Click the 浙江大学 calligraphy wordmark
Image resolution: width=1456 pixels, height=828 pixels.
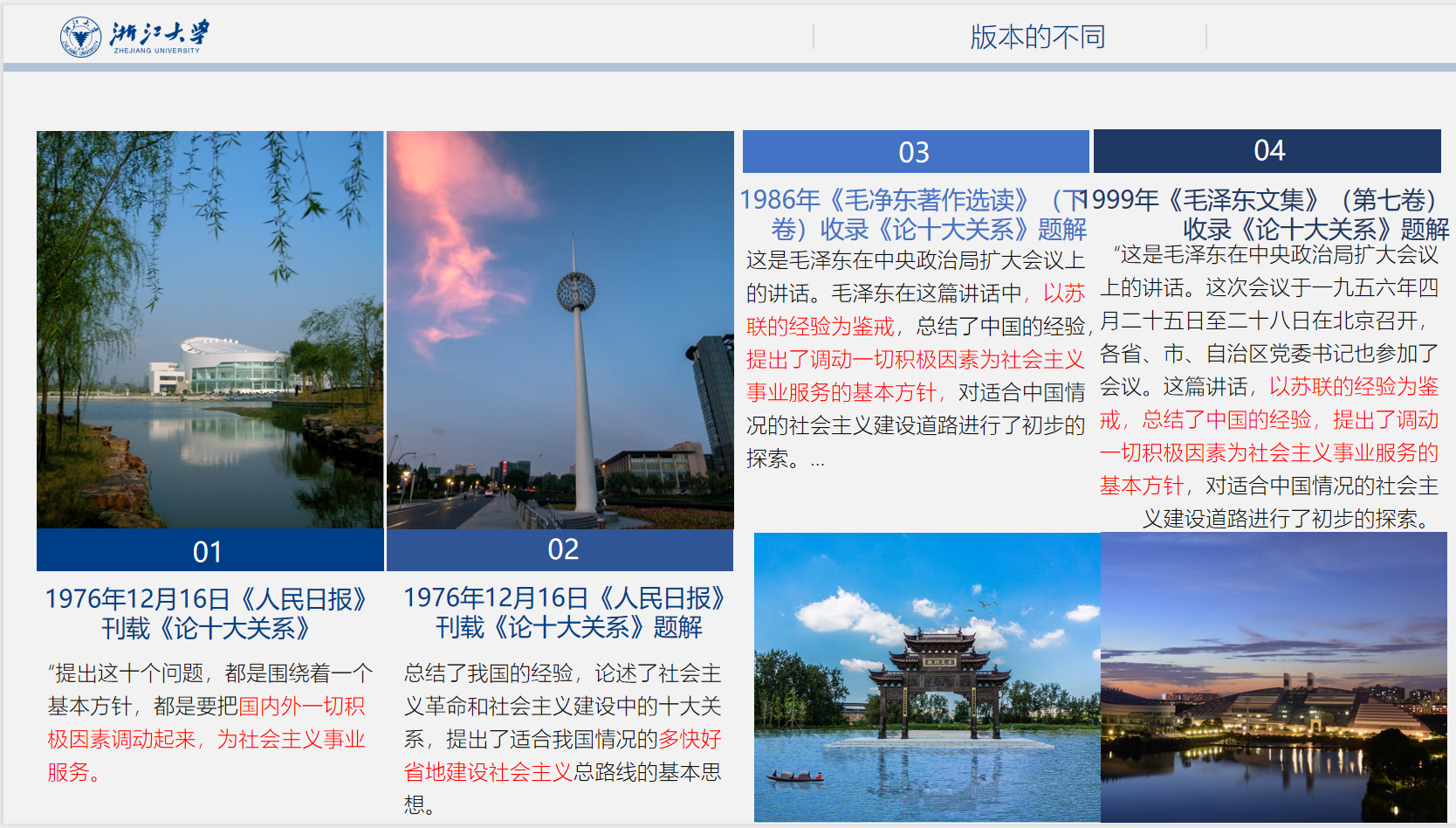point(161,32)
